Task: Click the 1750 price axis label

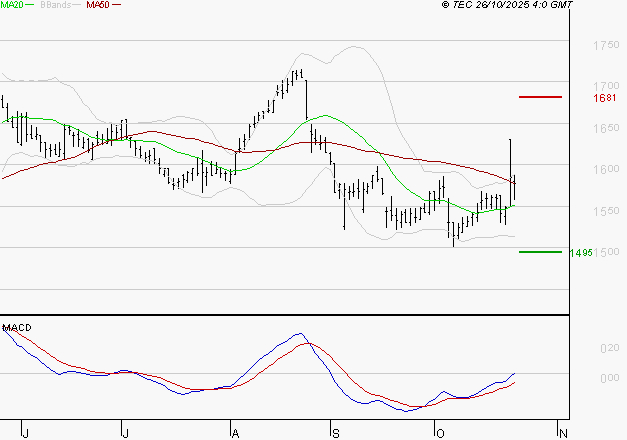Action: [606, 45]
